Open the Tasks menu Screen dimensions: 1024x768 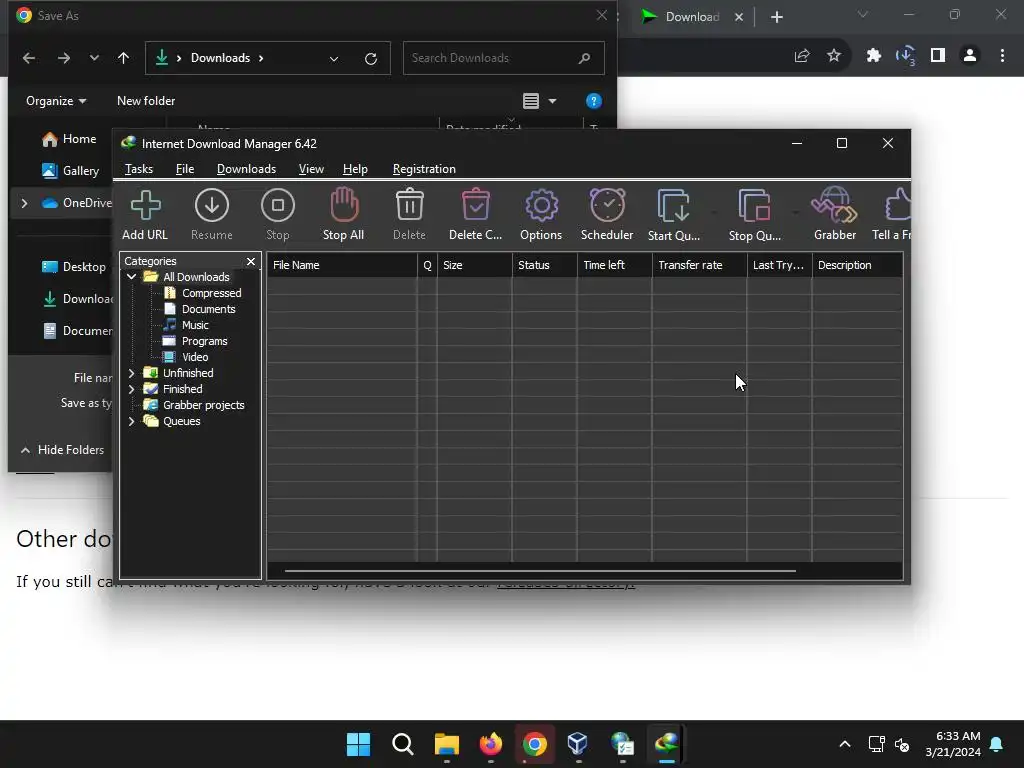(139, 169)
